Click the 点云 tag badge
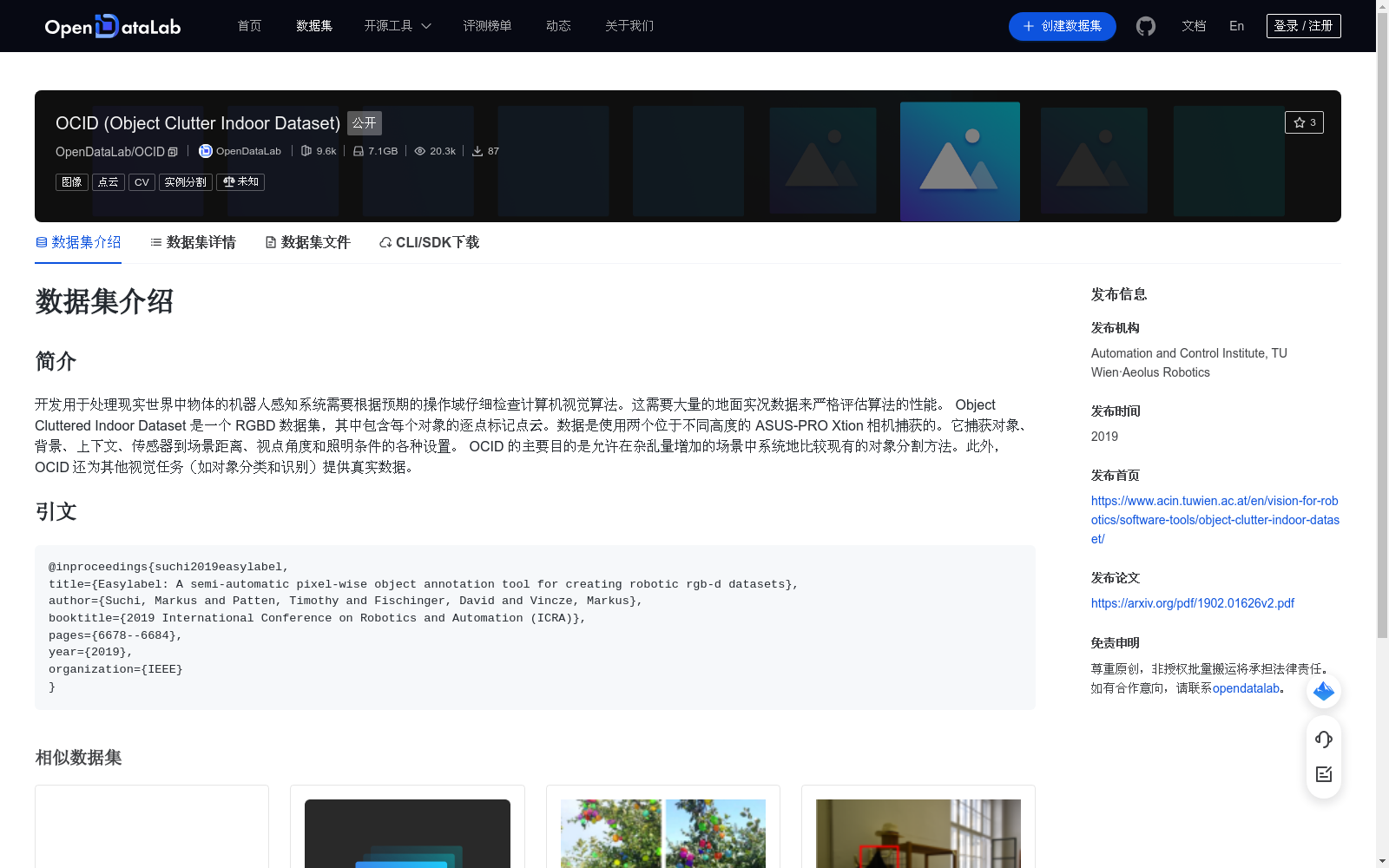Screen dimensions: 1389x868 (108, 182)
